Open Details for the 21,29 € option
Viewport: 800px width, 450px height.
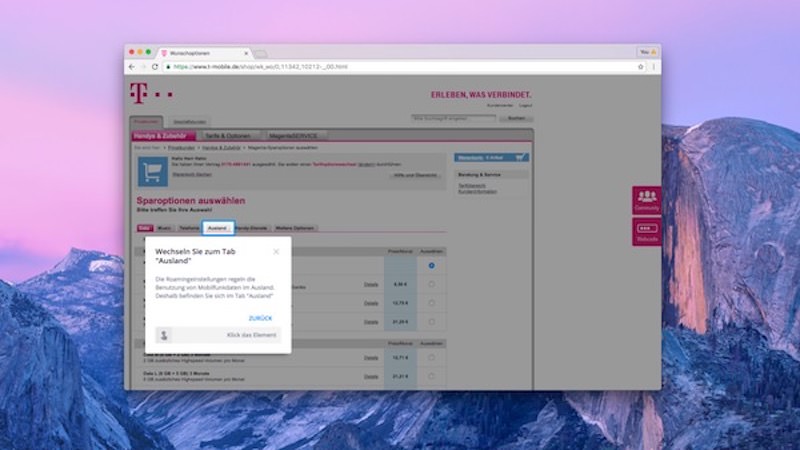pyautogui.click(x=371, y=322)
